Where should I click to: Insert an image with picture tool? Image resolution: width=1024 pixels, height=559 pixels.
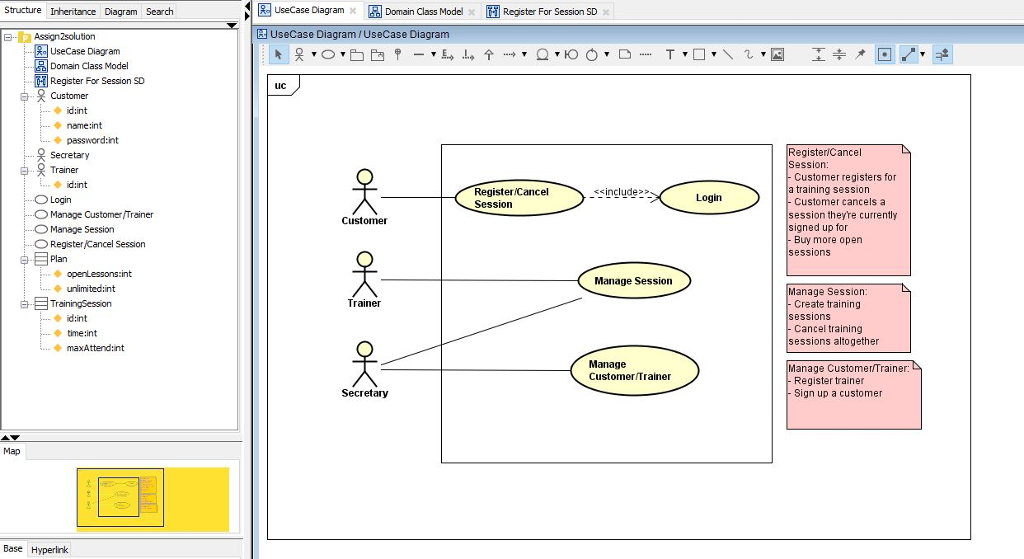(777, 55)
